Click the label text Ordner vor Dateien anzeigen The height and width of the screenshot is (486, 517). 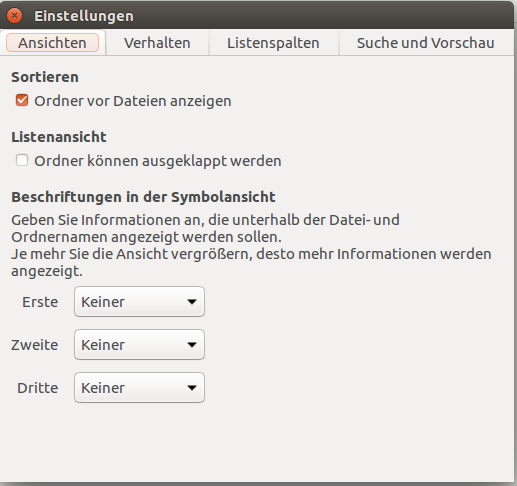point(133,101)
